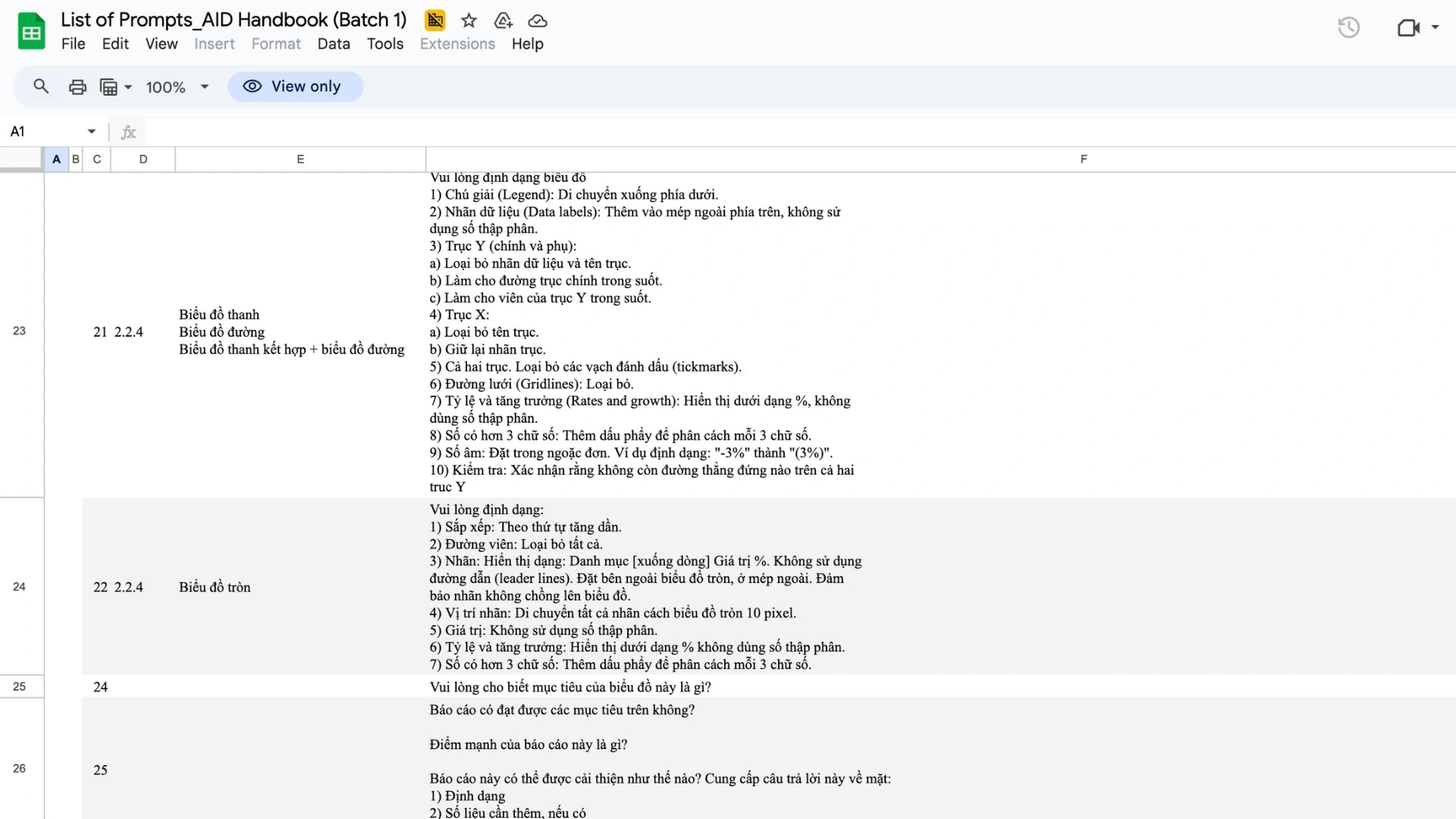Viewport: 1456px width, 819px height.
Task: Print the spreadsheet
Action: coord(77,87)
